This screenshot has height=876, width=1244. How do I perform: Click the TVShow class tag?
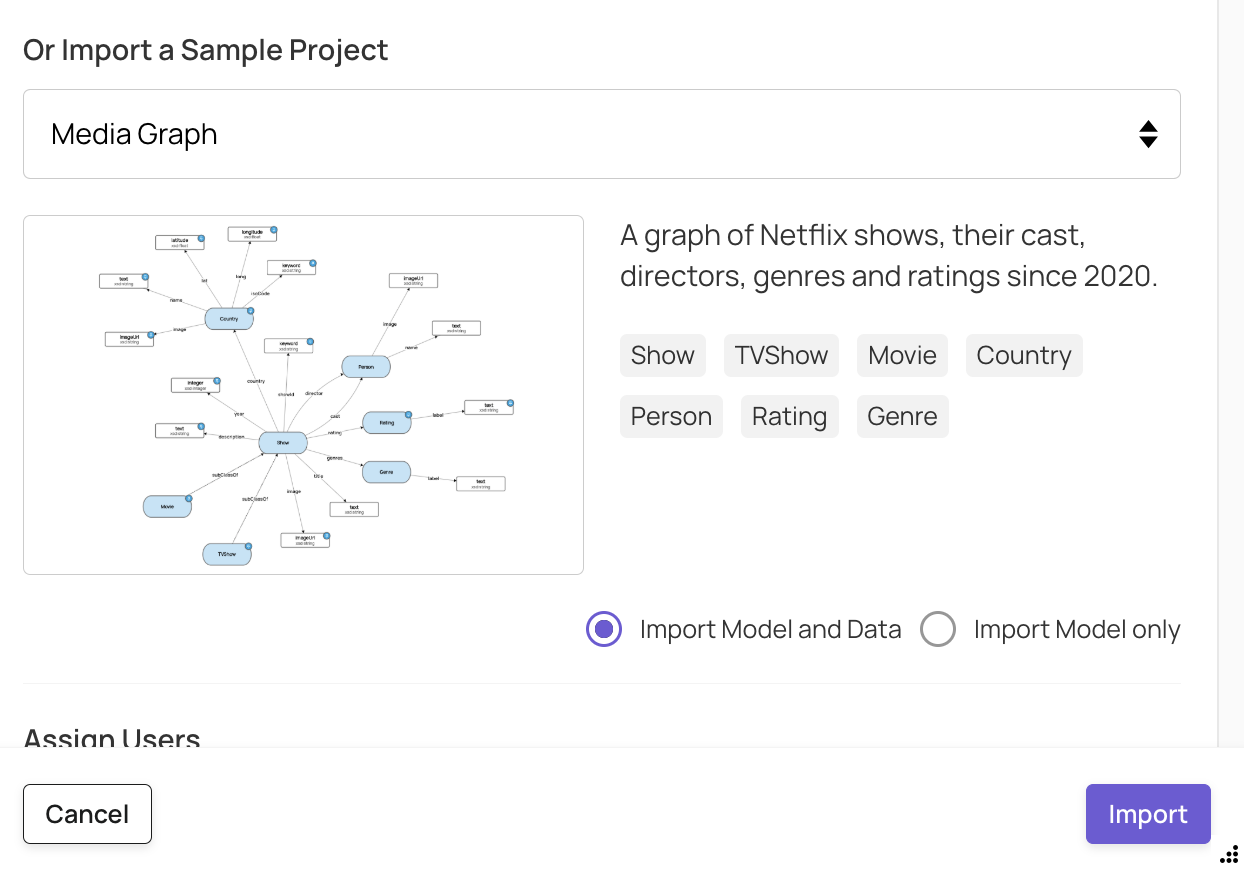point(781,356)
